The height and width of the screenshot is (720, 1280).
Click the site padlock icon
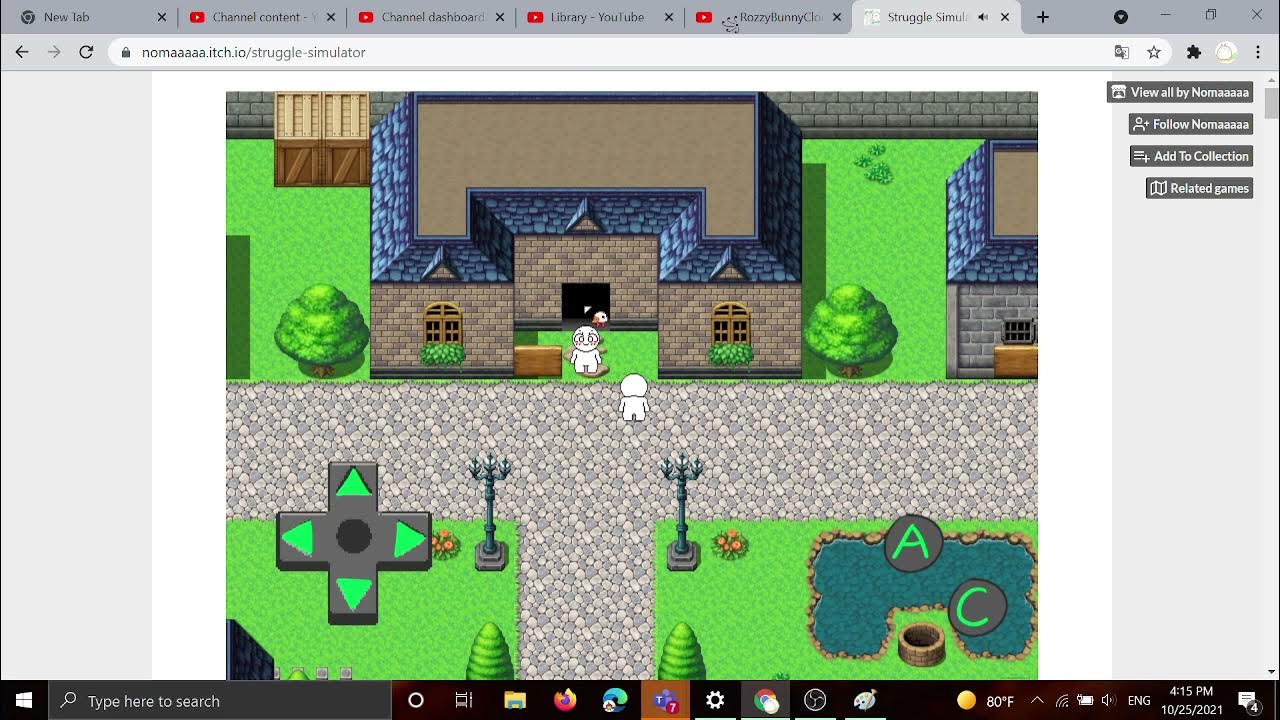point(125,52)
